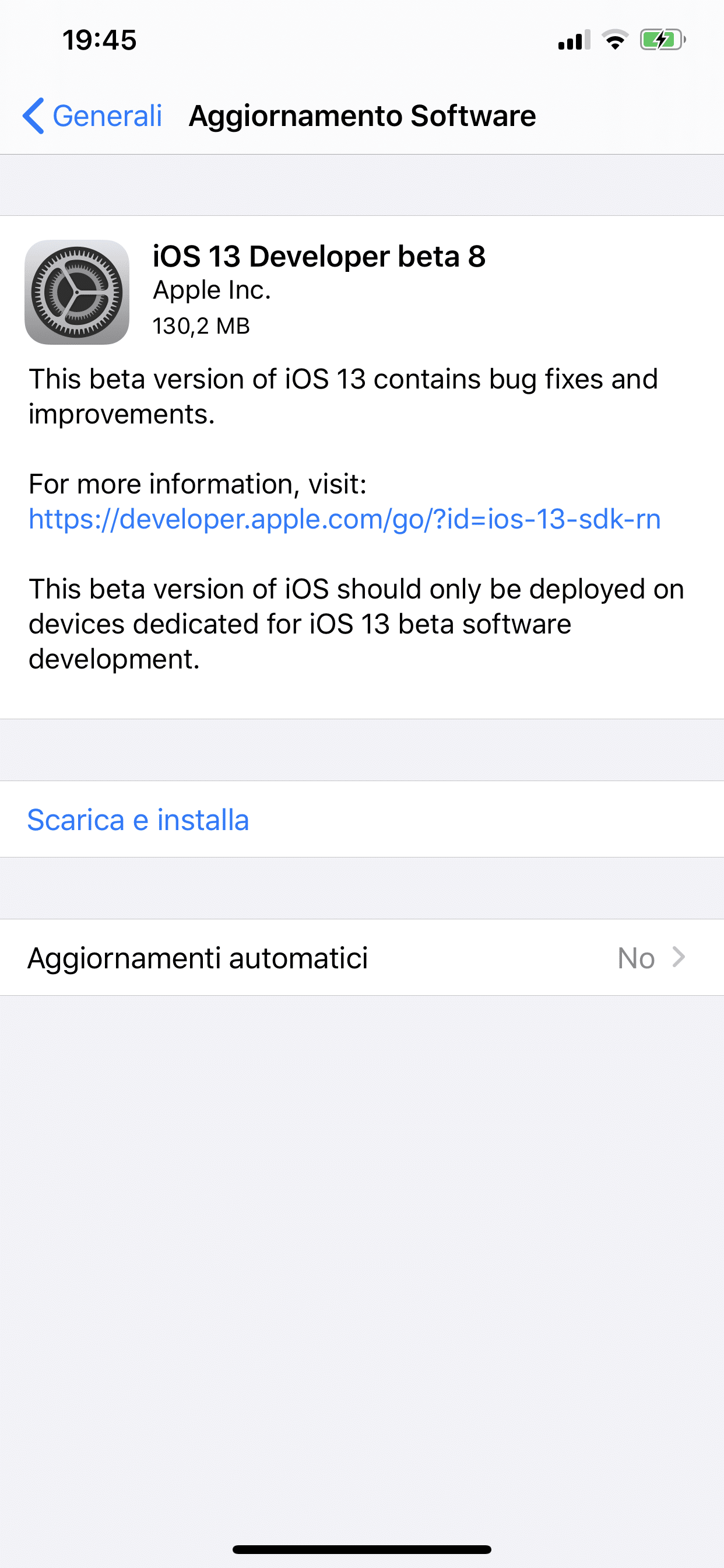Open Aggiornamenti automatici settings
This screenshot has height=1568, width=724.
362,957
